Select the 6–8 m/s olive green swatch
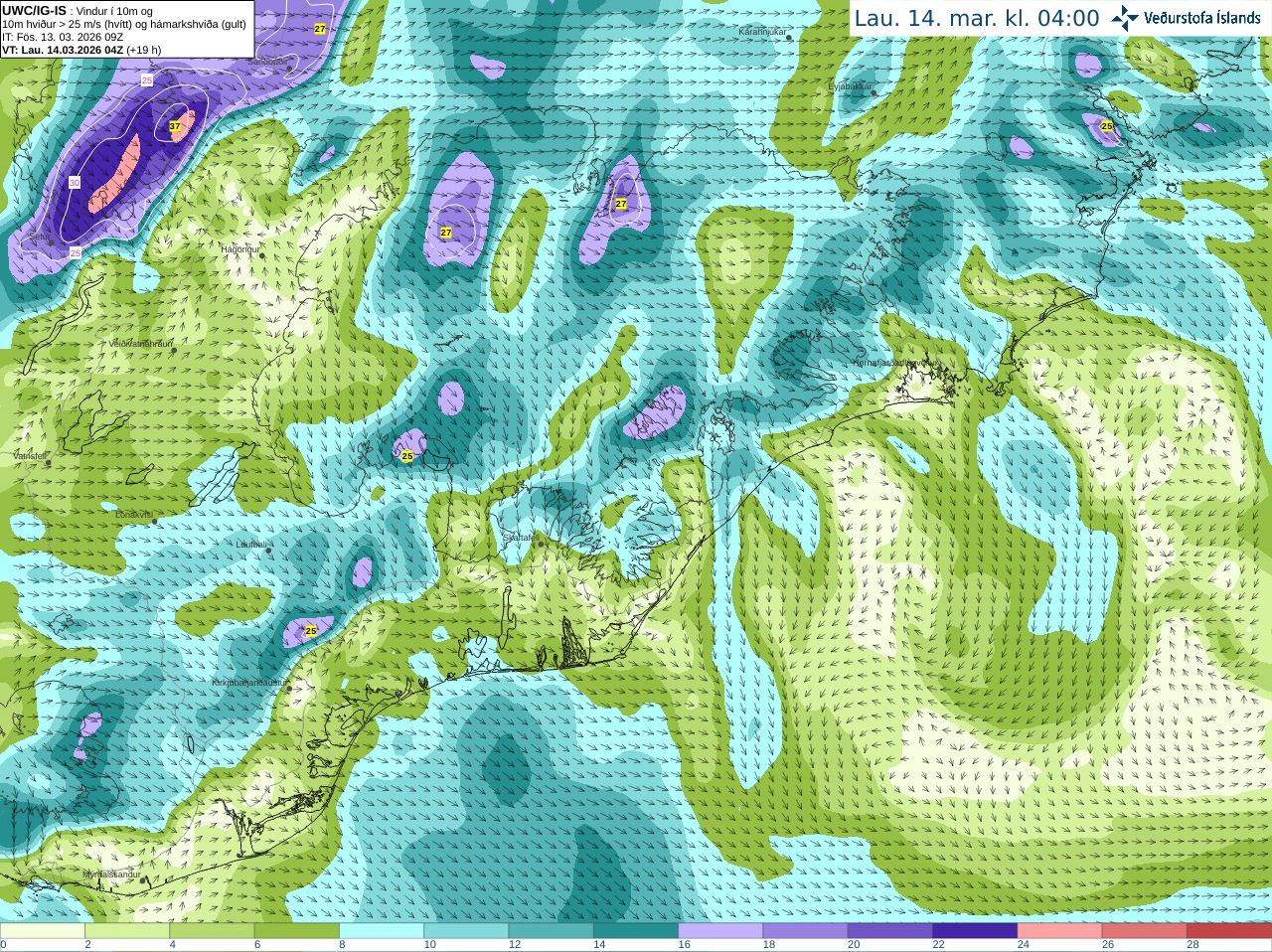 click(x=296, y=931)
